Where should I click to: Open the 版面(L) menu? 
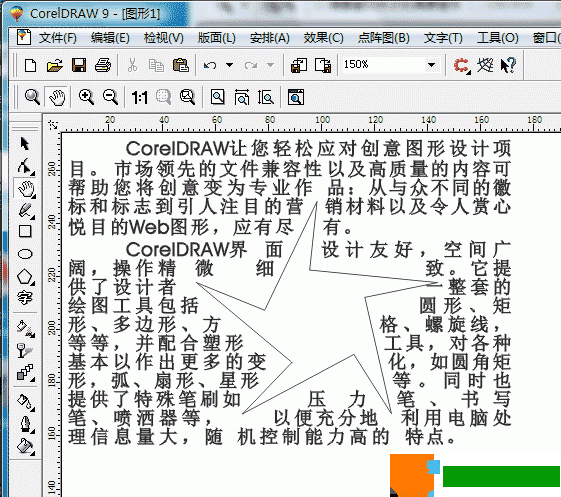[216, 38]
